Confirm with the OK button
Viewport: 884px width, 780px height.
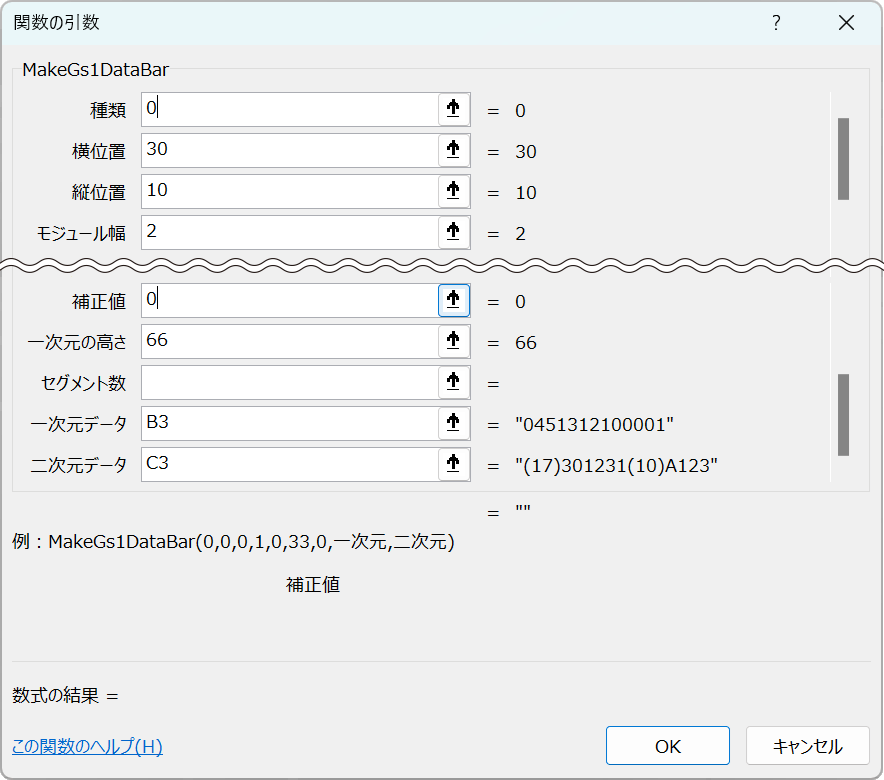668,746
